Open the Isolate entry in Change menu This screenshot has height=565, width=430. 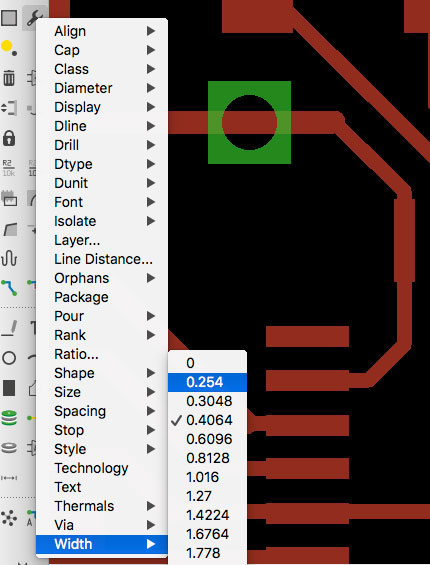[102, 221]
